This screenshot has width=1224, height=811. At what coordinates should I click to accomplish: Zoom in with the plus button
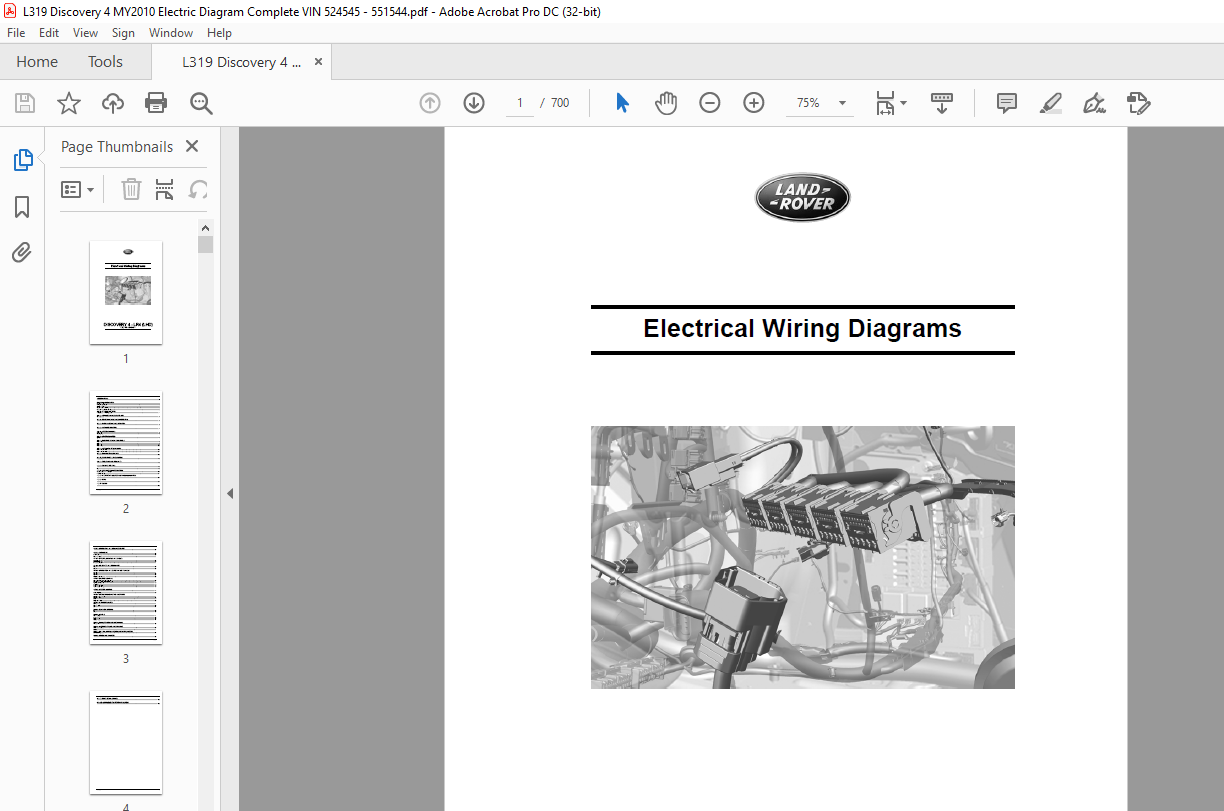[x=754, y=103]
